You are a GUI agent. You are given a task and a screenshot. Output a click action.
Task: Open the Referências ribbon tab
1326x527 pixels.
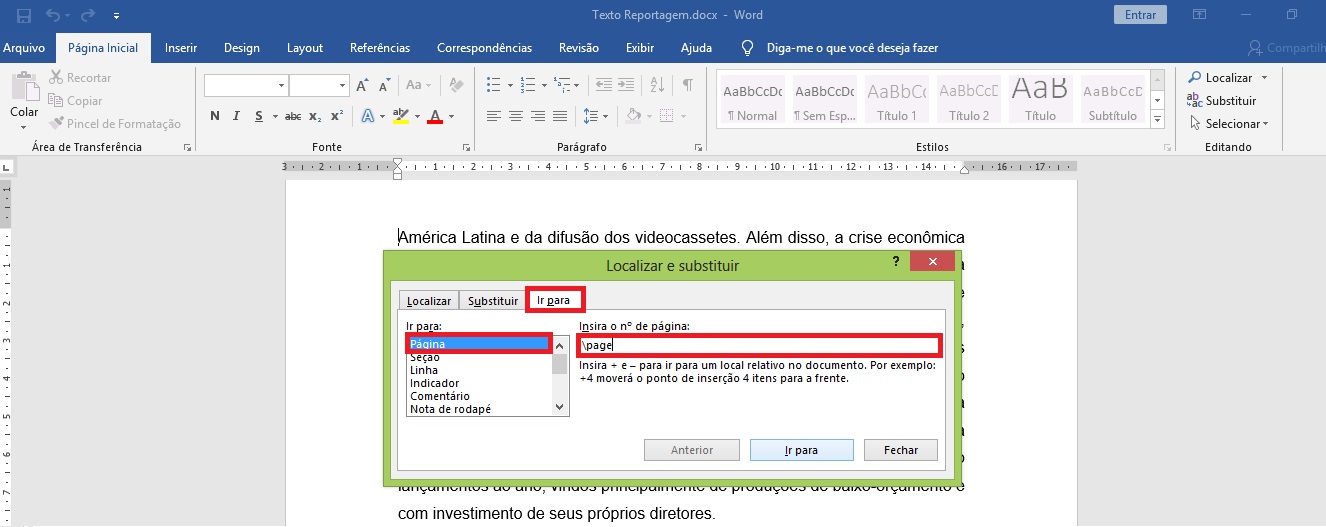click(x=380, y=48)
